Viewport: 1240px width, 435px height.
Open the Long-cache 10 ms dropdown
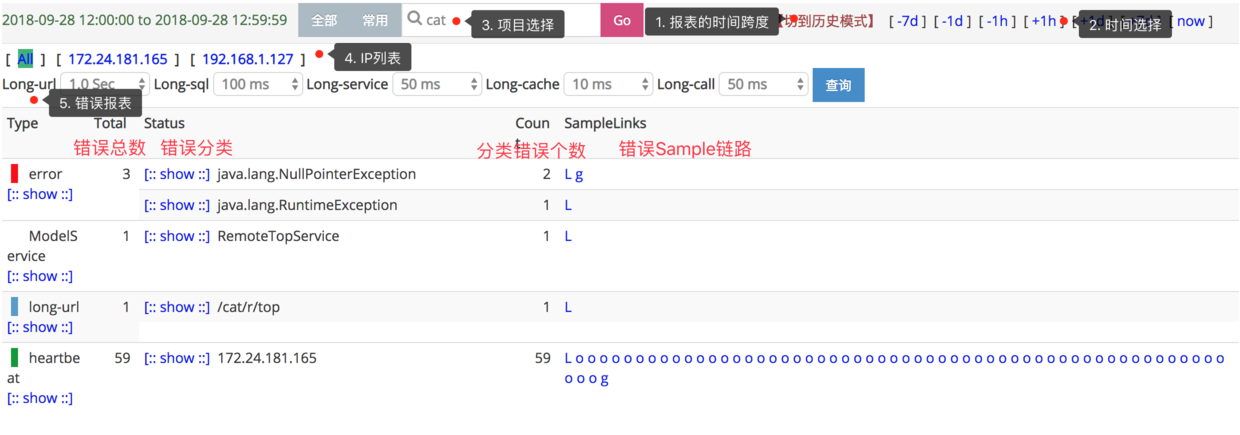click(609, 85)
